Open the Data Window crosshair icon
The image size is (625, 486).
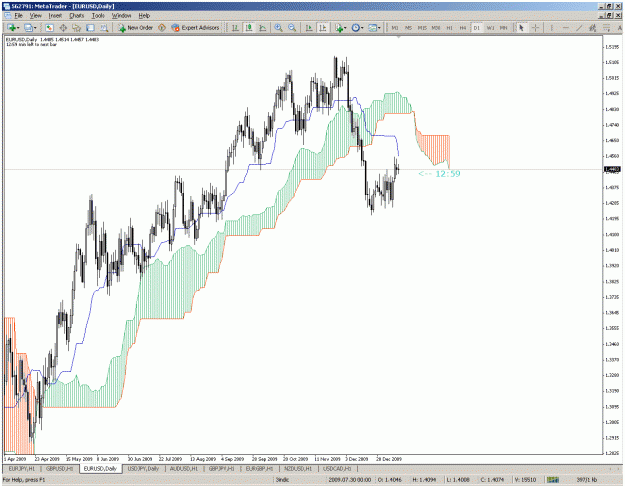tap(63, 28)
